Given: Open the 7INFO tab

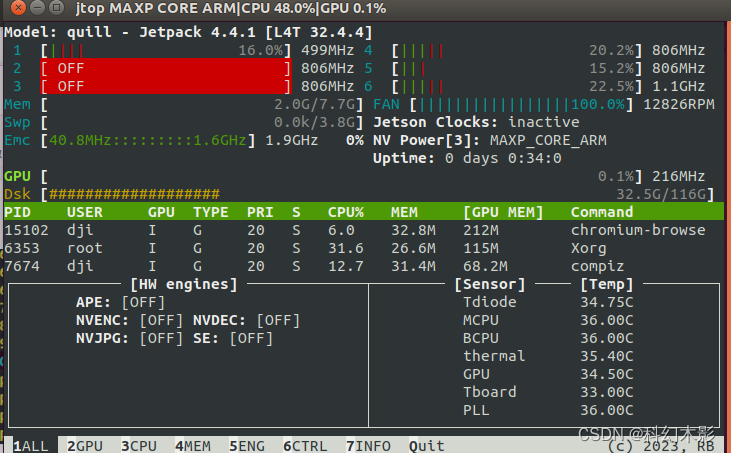Looking at the screenshot, I should [x=368, y=446].
